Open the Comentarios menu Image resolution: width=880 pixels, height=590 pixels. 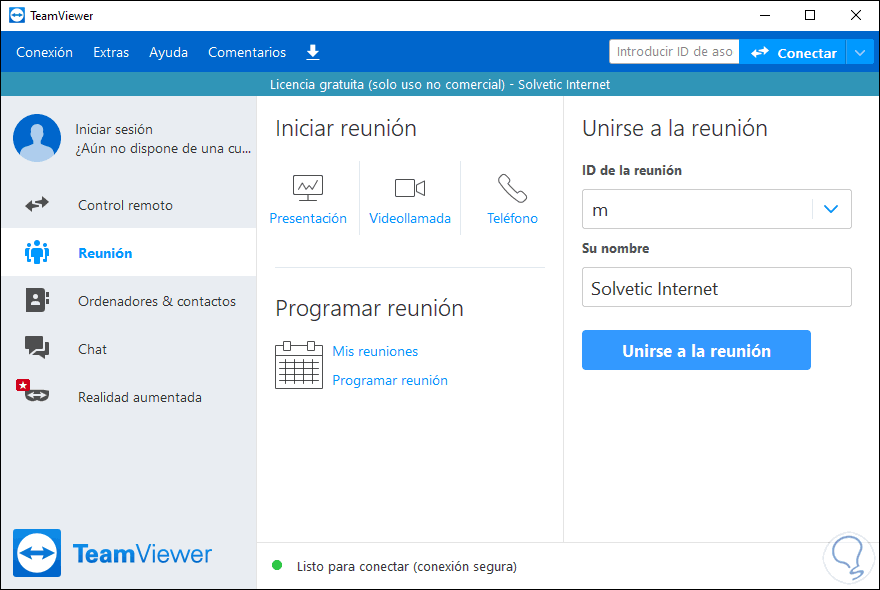tap(247, 52)
